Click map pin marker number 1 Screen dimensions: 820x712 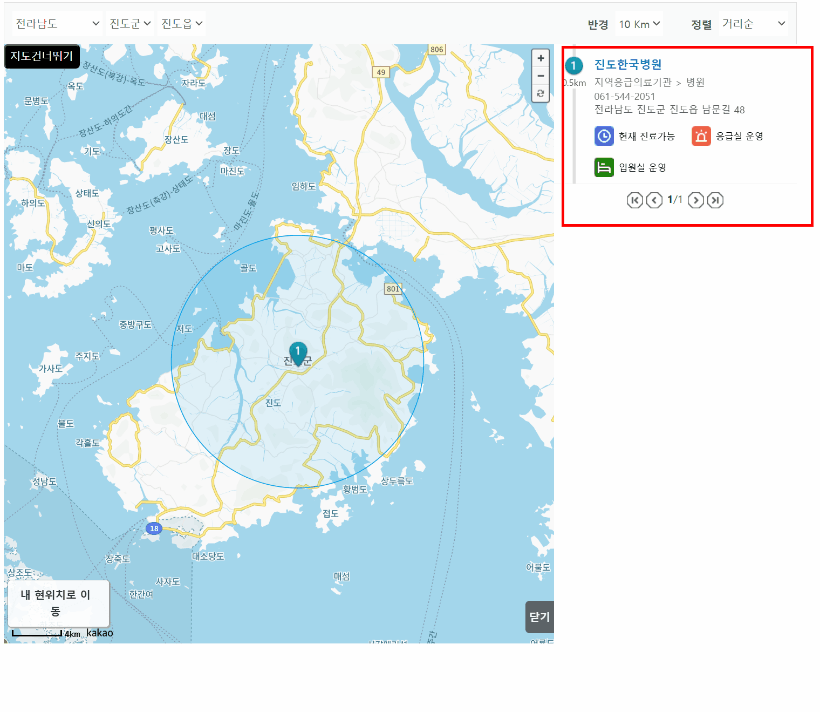tap(298, 354)
